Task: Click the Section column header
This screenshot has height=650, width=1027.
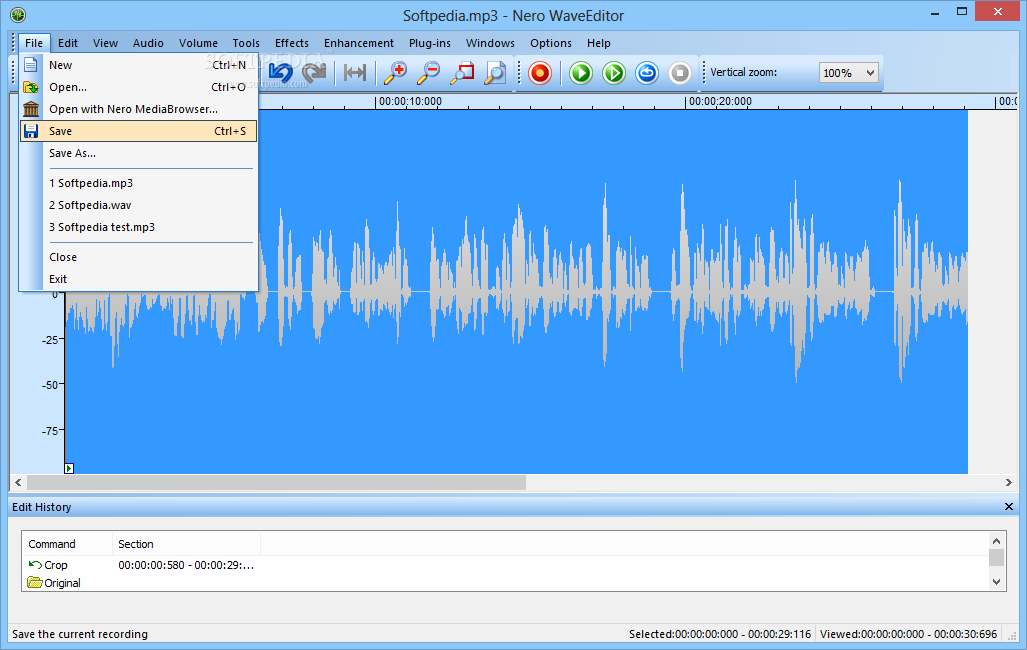Action: click(x=187, y=544)
